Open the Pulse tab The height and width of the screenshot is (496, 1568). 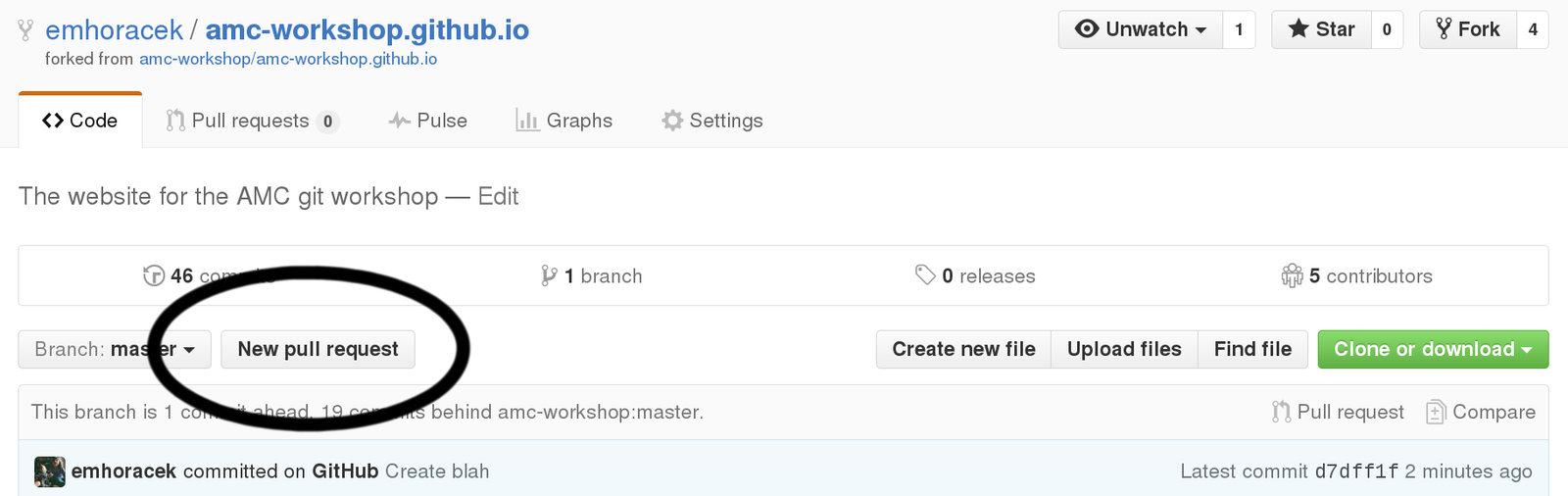click(428, 121)
